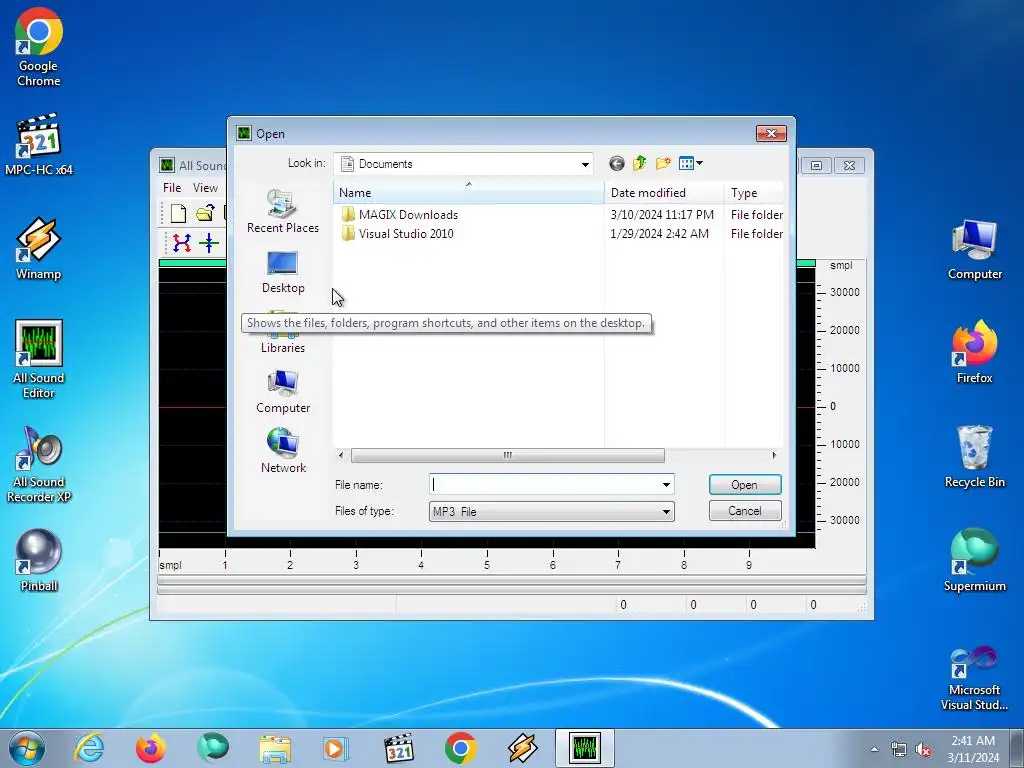Expand the Files of type dropdown
This screenshot has height=768, width=1024.
coord(666,511)
